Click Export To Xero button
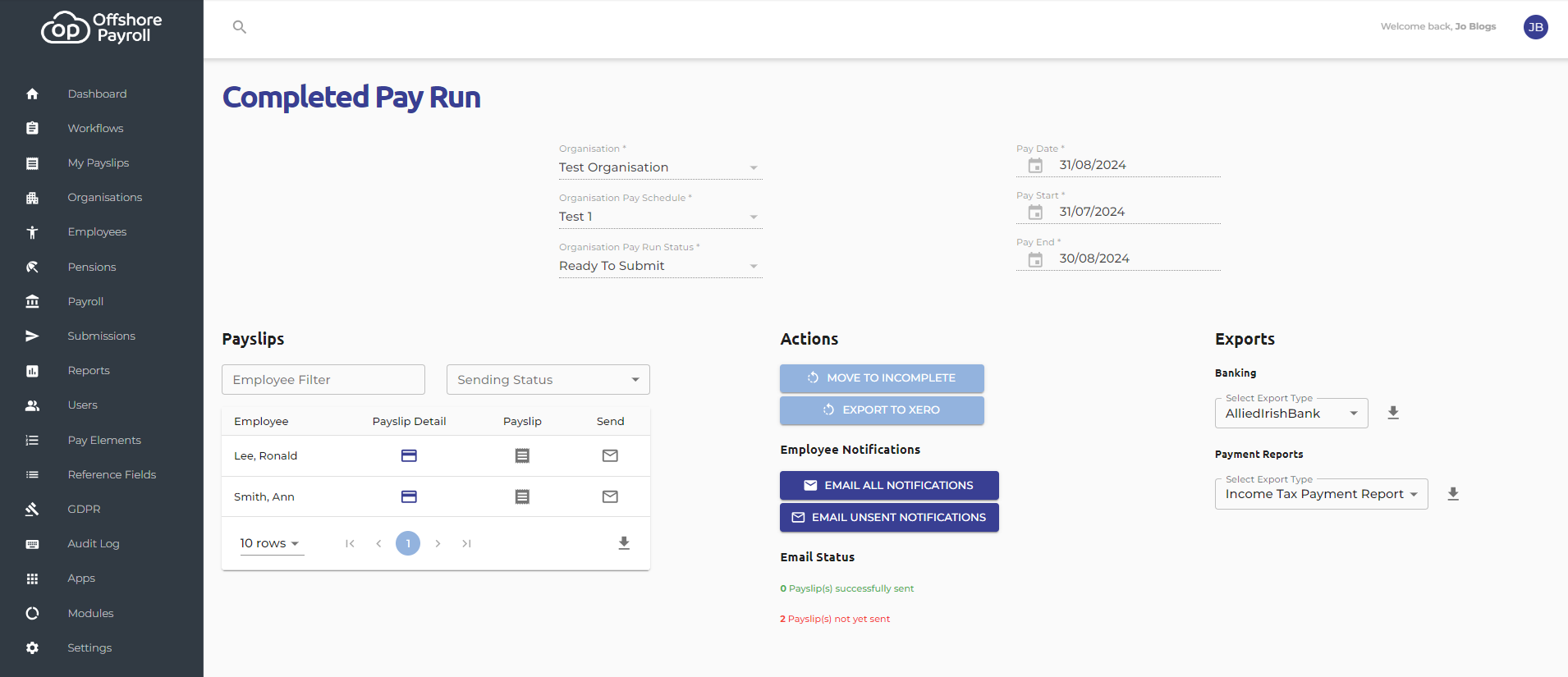Screen dimensions: 1568x677 [x=882, y=410]
